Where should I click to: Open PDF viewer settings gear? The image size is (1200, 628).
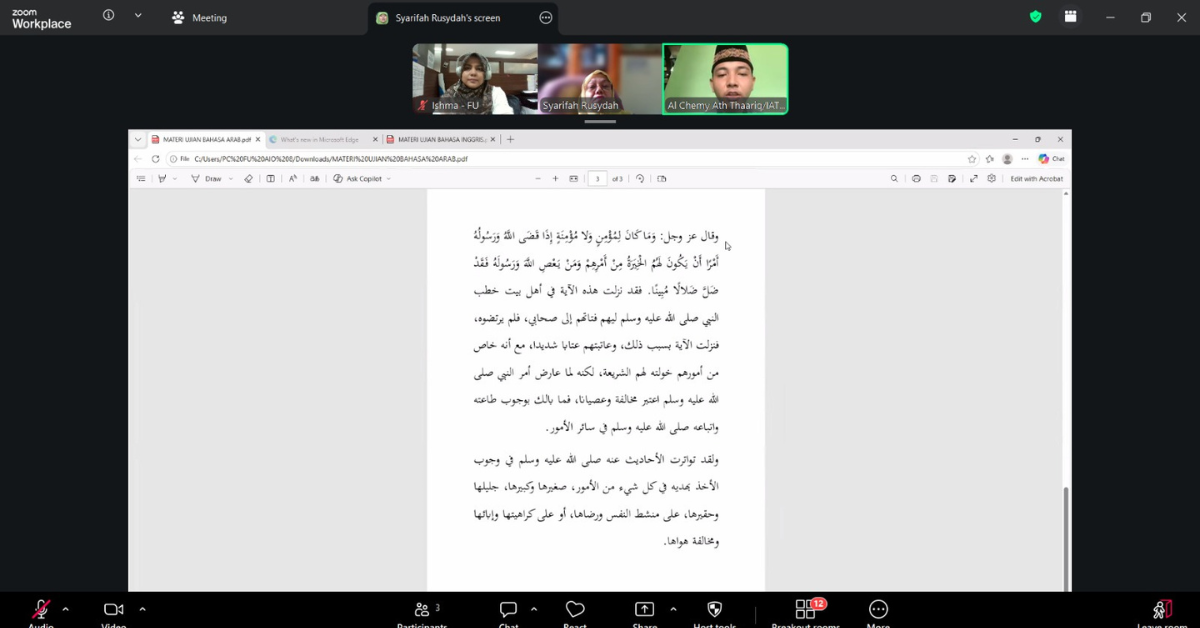pyautogui.click(x=991, y=179)
